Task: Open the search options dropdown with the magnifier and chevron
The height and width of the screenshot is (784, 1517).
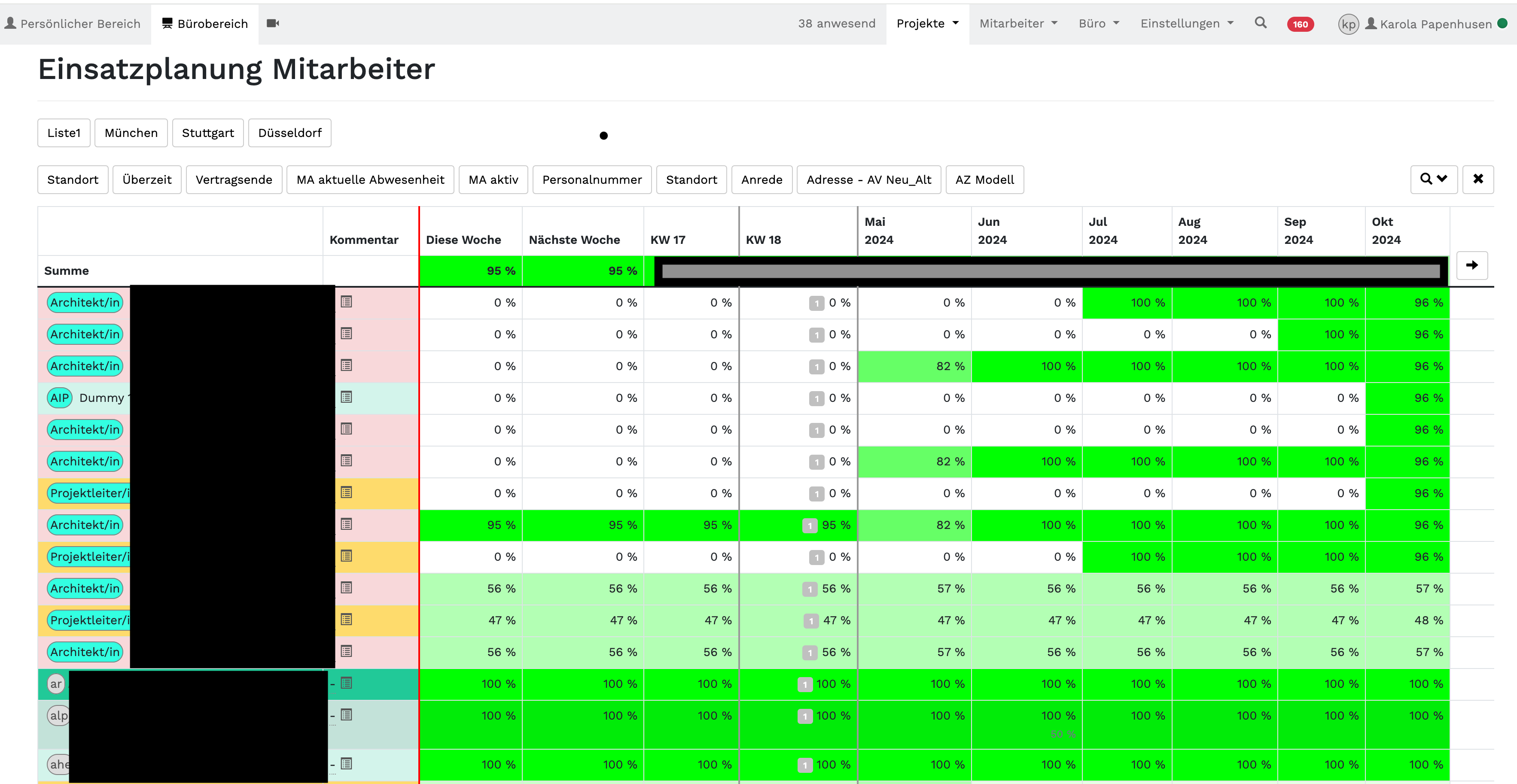Action: pyautogui.click(x=1433, y=179)
